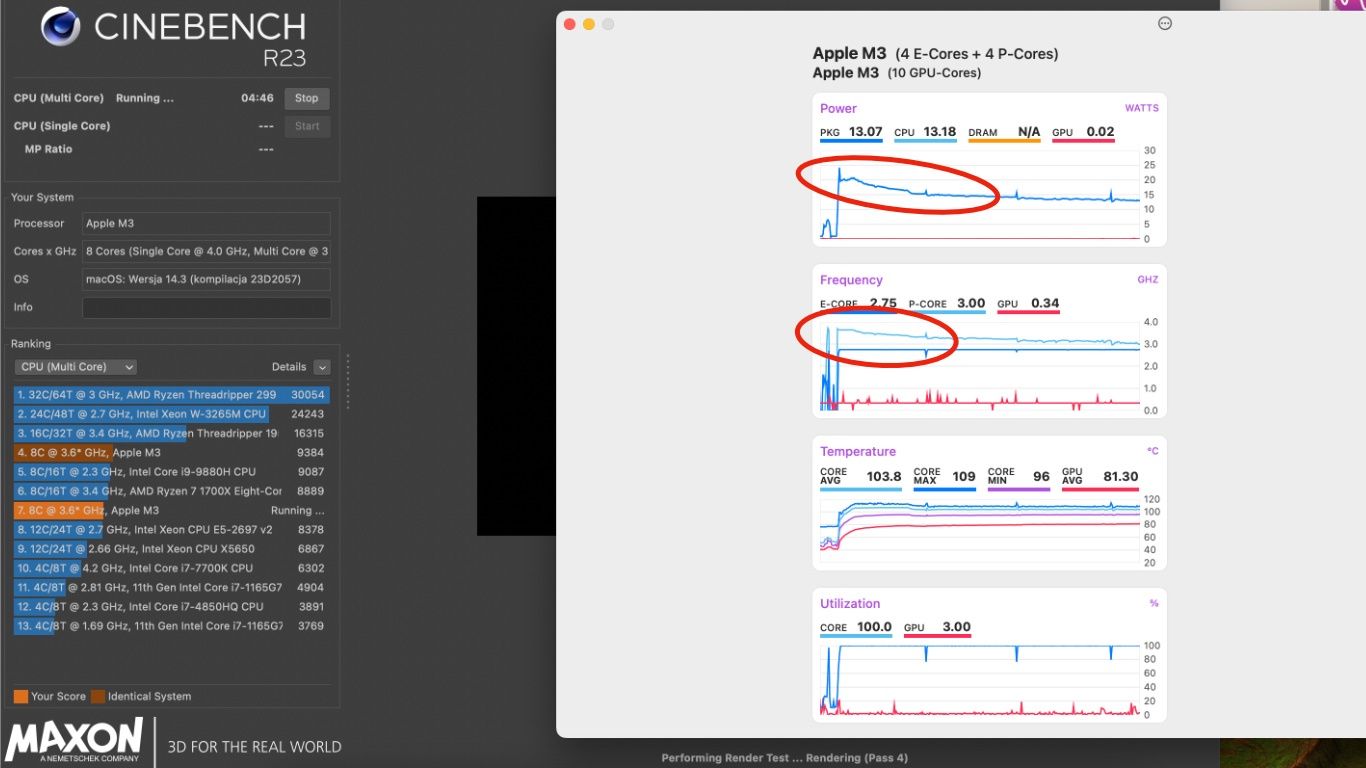Select the AMD Ryzen 7 1700X ranking row
Image resolution: width=1366 pixels, height=768 pixels.
pos(171,491)
